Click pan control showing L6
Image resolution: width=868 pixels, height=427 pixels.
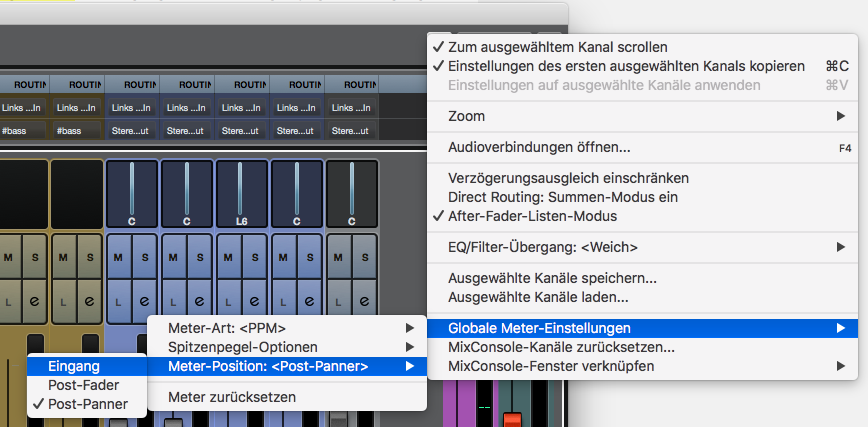coord(241,194)
